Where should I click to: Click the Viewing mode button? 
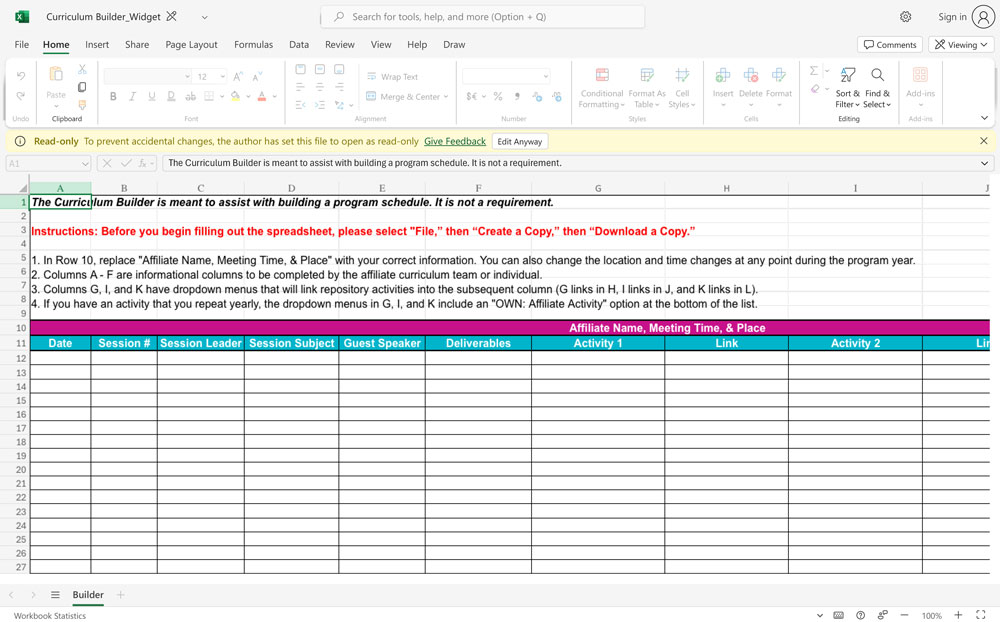click(x=961, y=45)
